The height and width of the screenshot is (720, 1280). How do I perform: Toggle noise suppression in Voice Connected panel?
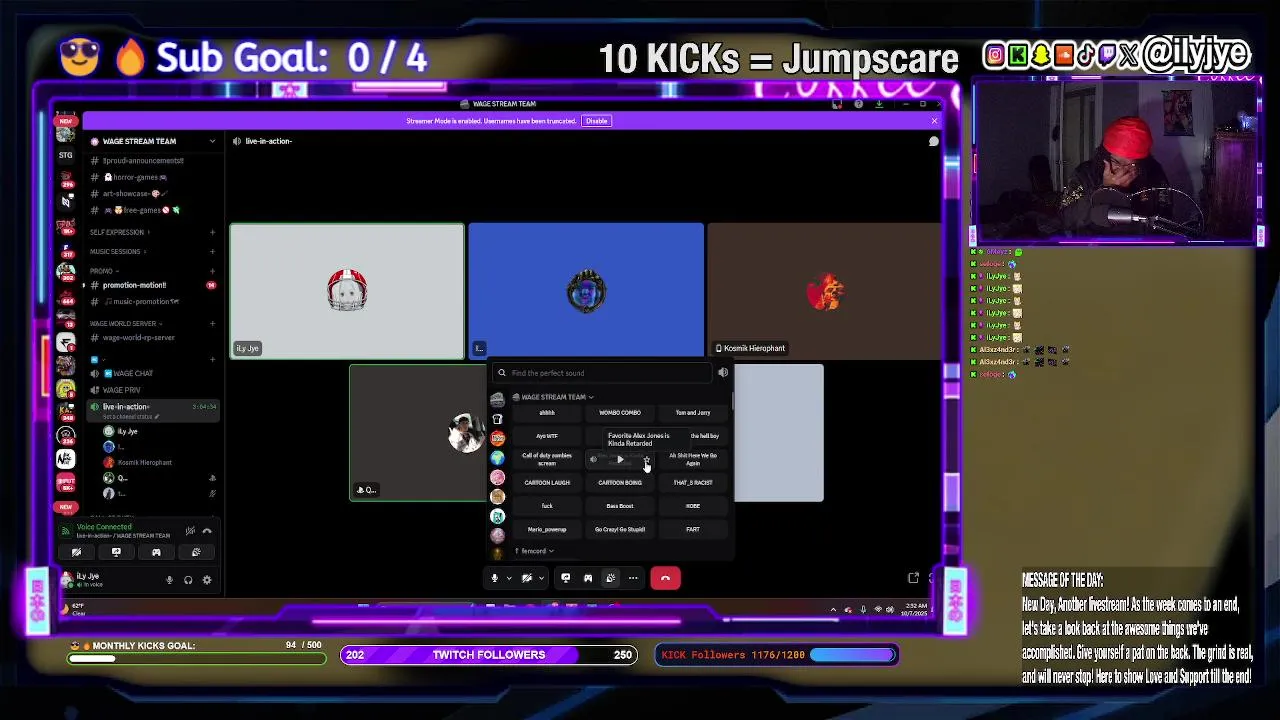point(190,531)
